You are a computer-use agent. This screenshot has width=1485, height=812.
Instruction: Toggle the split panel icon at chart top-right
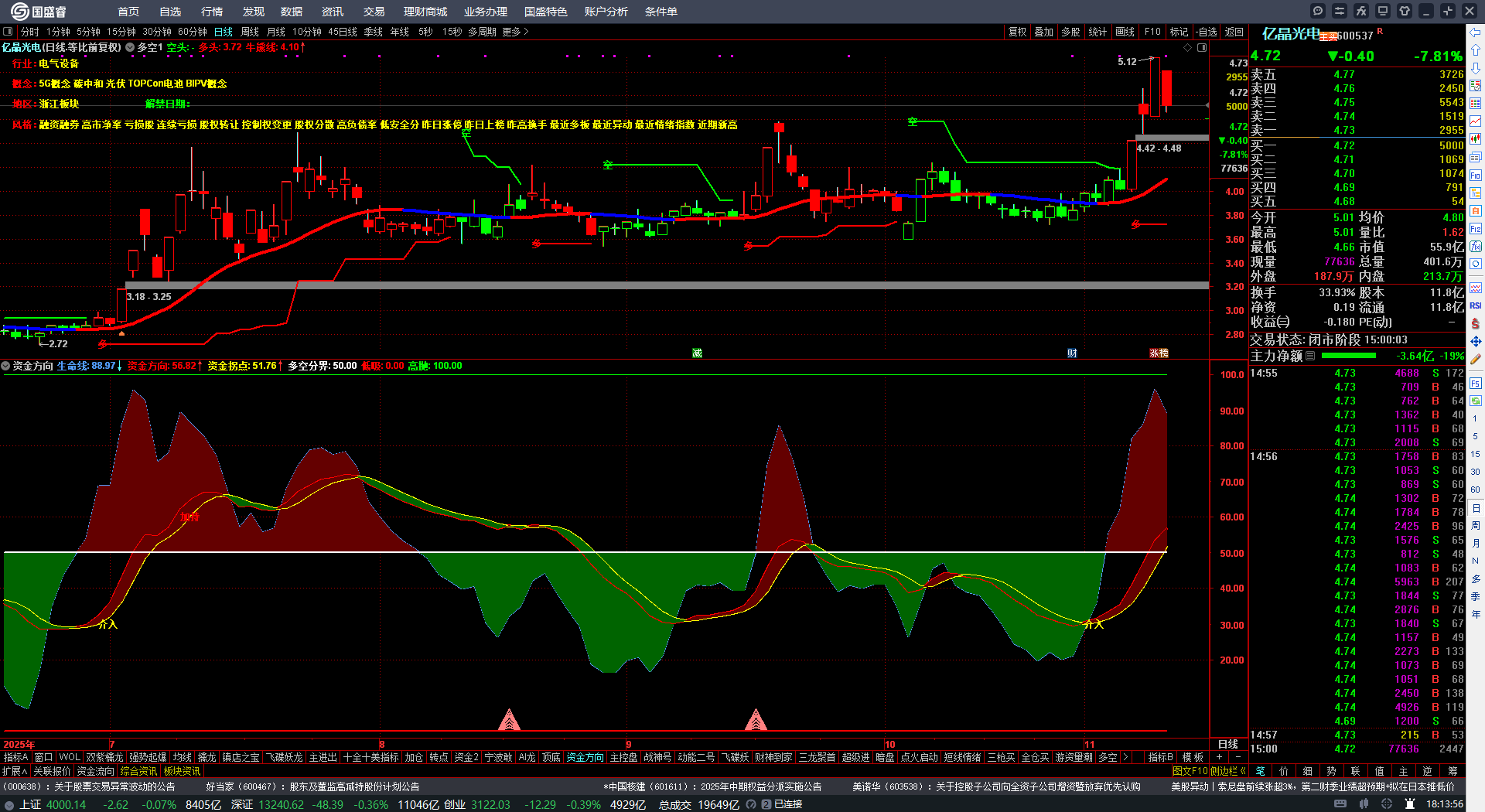(1202, 47)
